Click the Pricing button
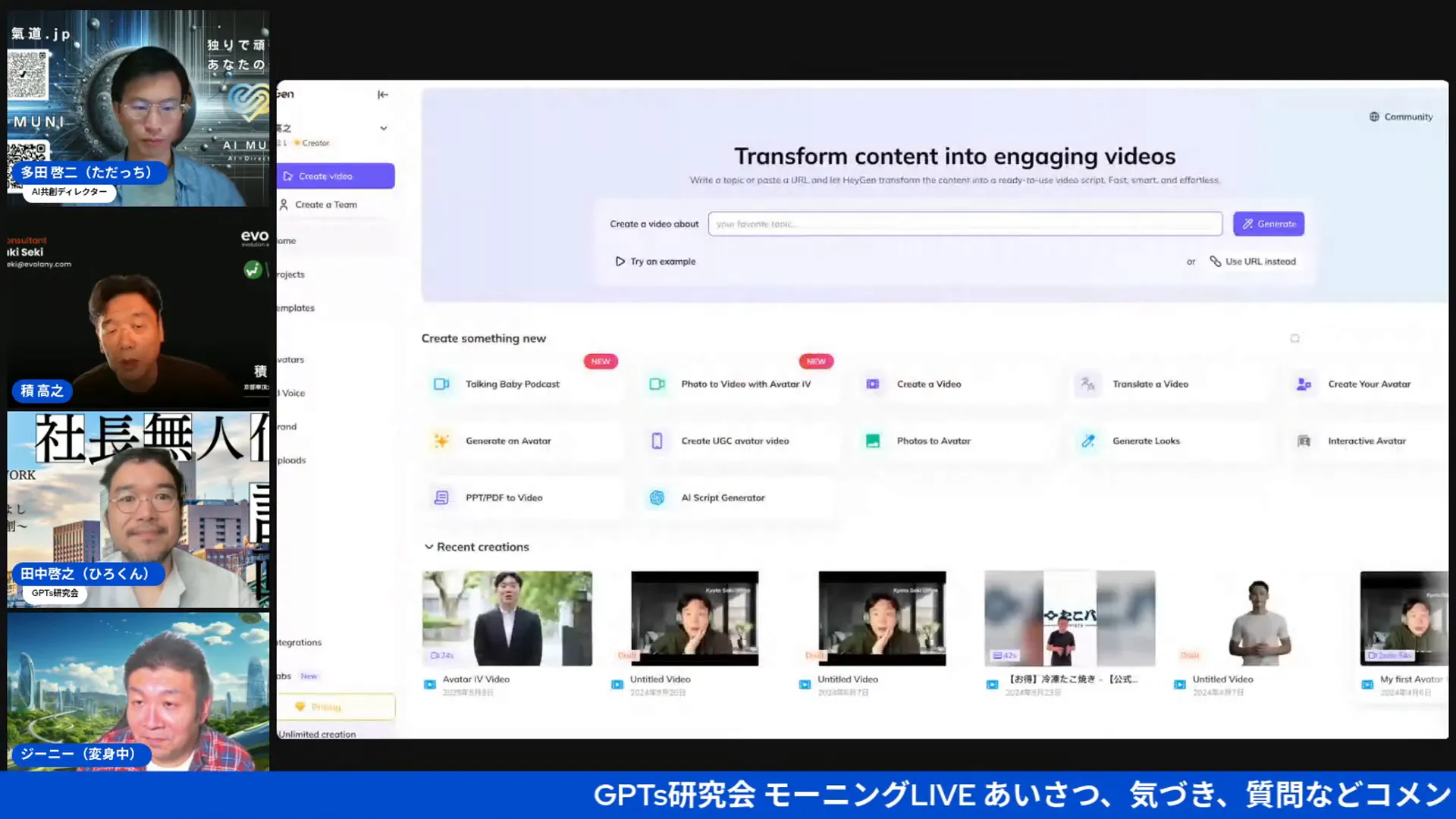The width and height of the screenshot is (1456, 819). click(336, 707)
